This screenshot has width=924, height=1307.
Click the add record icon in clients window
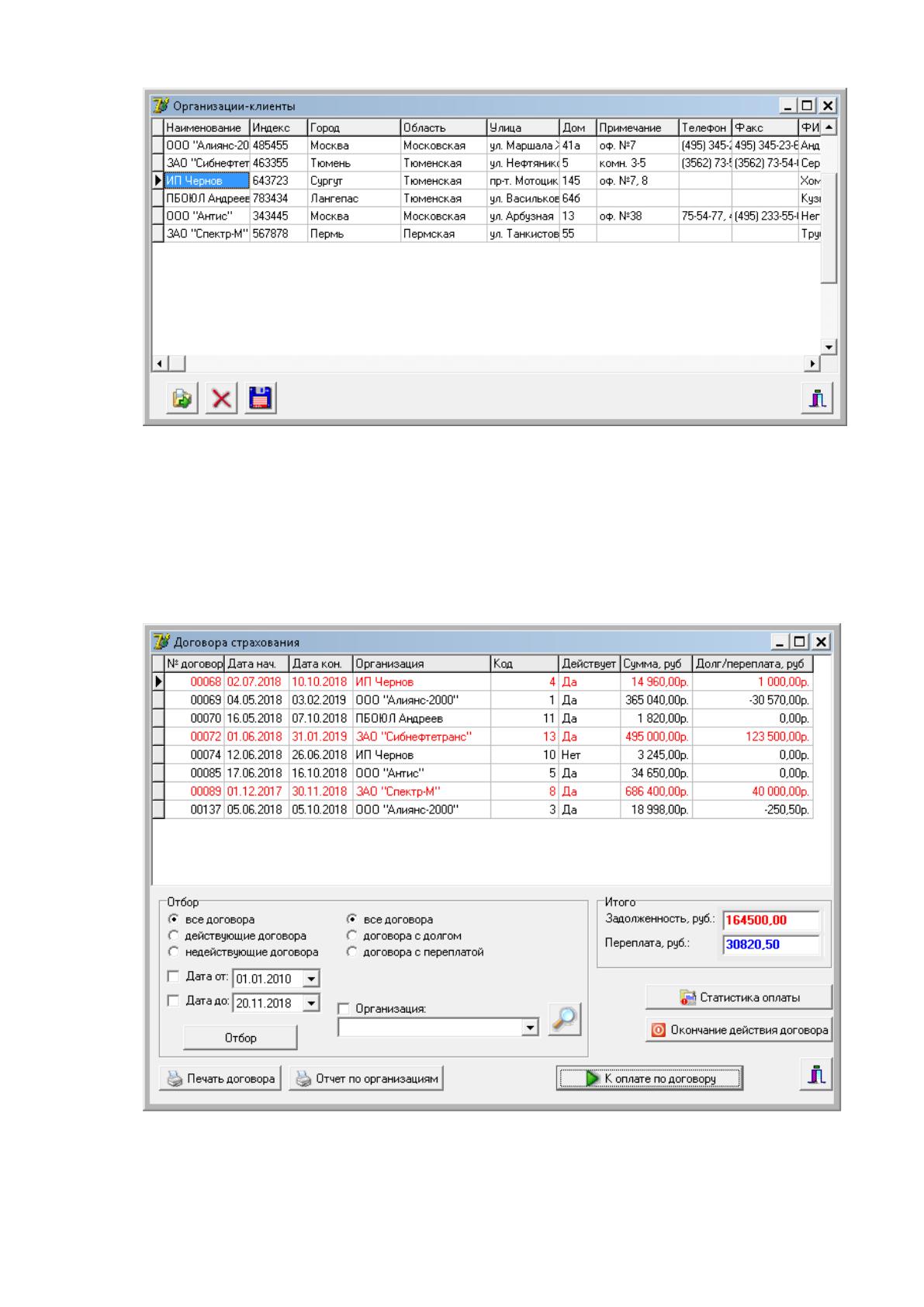click(182, 399)
